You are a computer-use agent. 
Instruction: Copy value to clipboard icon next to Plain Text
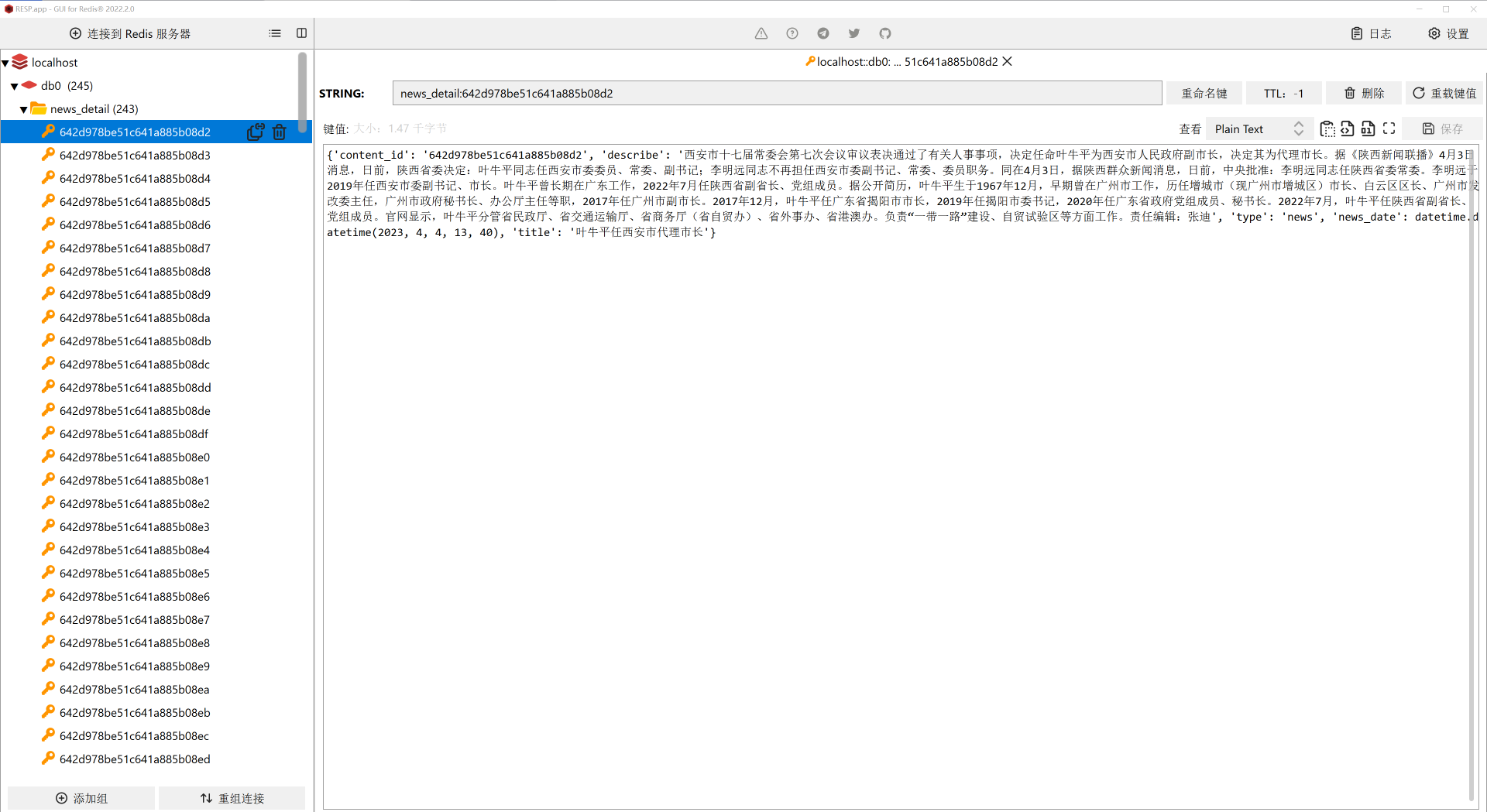point(1327,129)
